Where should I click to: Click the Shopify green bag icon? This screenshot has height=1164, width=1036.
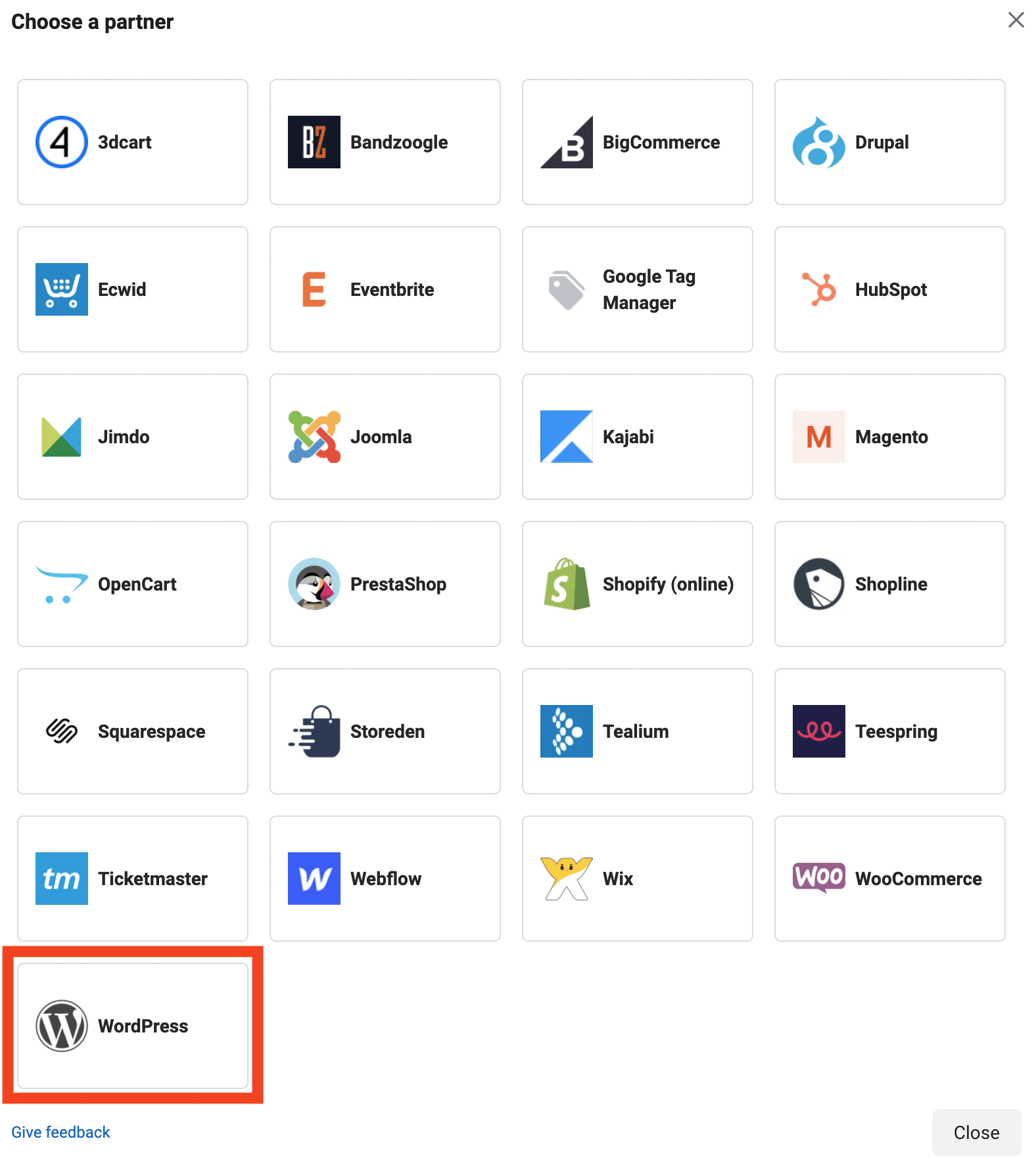click(x=567, y=584)
